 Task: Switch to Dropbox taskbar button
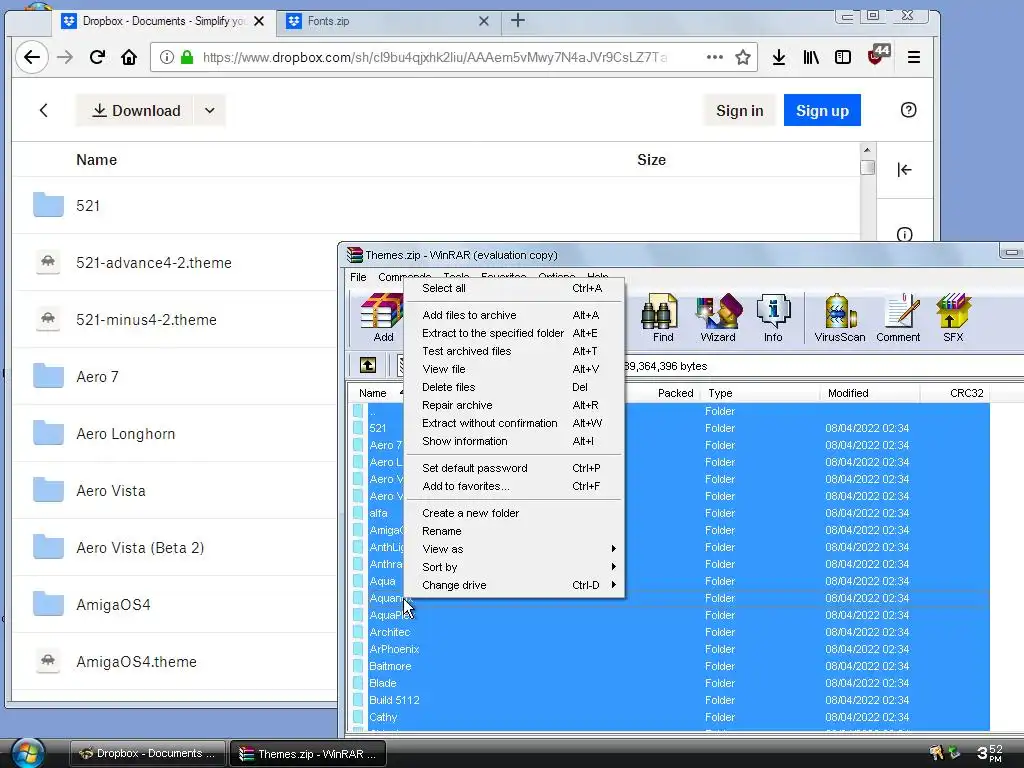tap(148, 754)
